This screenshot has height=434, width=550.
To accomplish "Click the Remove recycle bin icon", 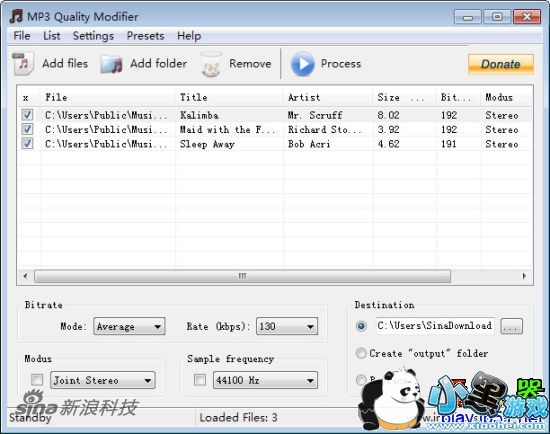I will point(211,64).
